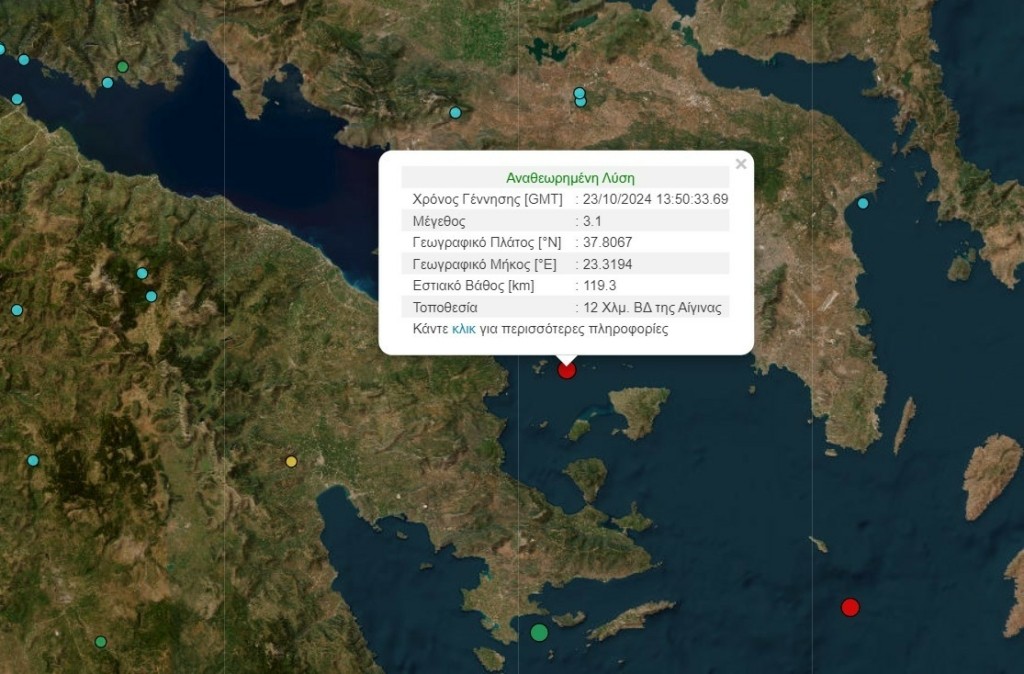Click the magnitude value '3.1'
1024x674 pixels.
[592, 221]
